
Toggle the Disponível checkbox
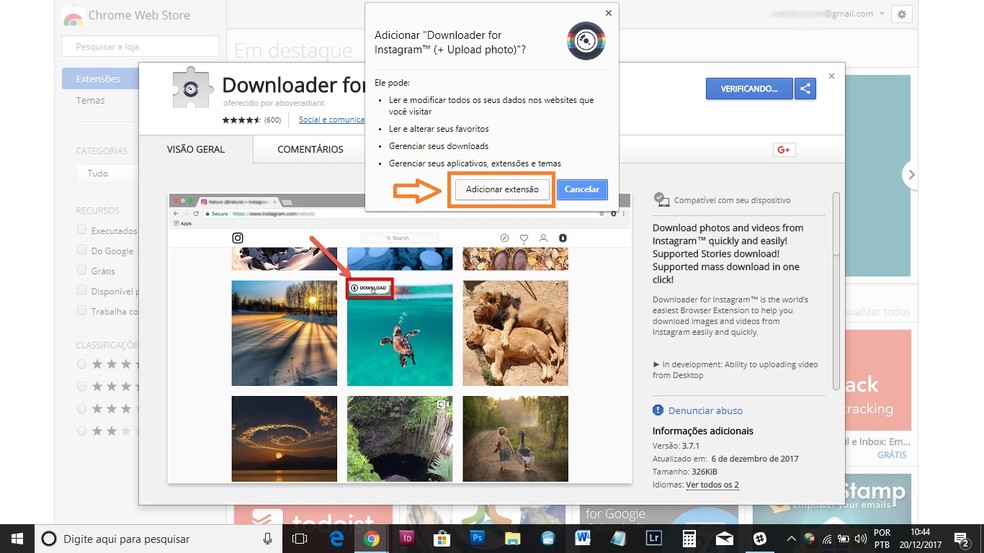(82, 291)
